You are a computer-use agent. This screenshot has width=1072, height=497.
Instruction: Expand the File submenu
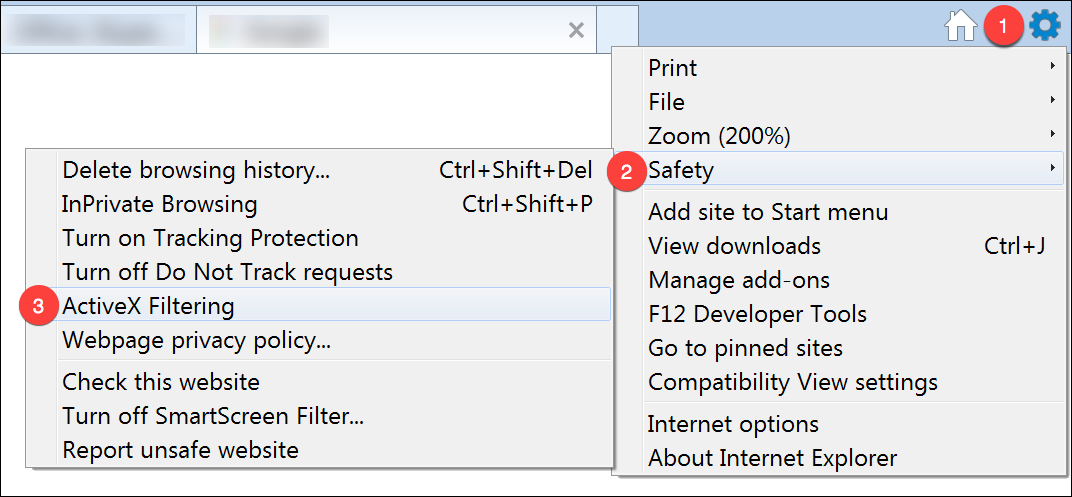[667, 102]
